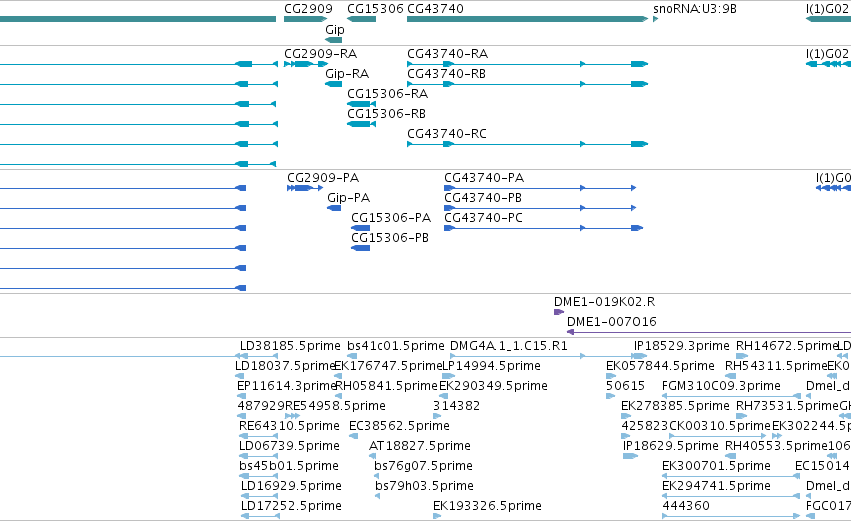Click EST FGM310C09.3prime

click(x=721, y=386)
